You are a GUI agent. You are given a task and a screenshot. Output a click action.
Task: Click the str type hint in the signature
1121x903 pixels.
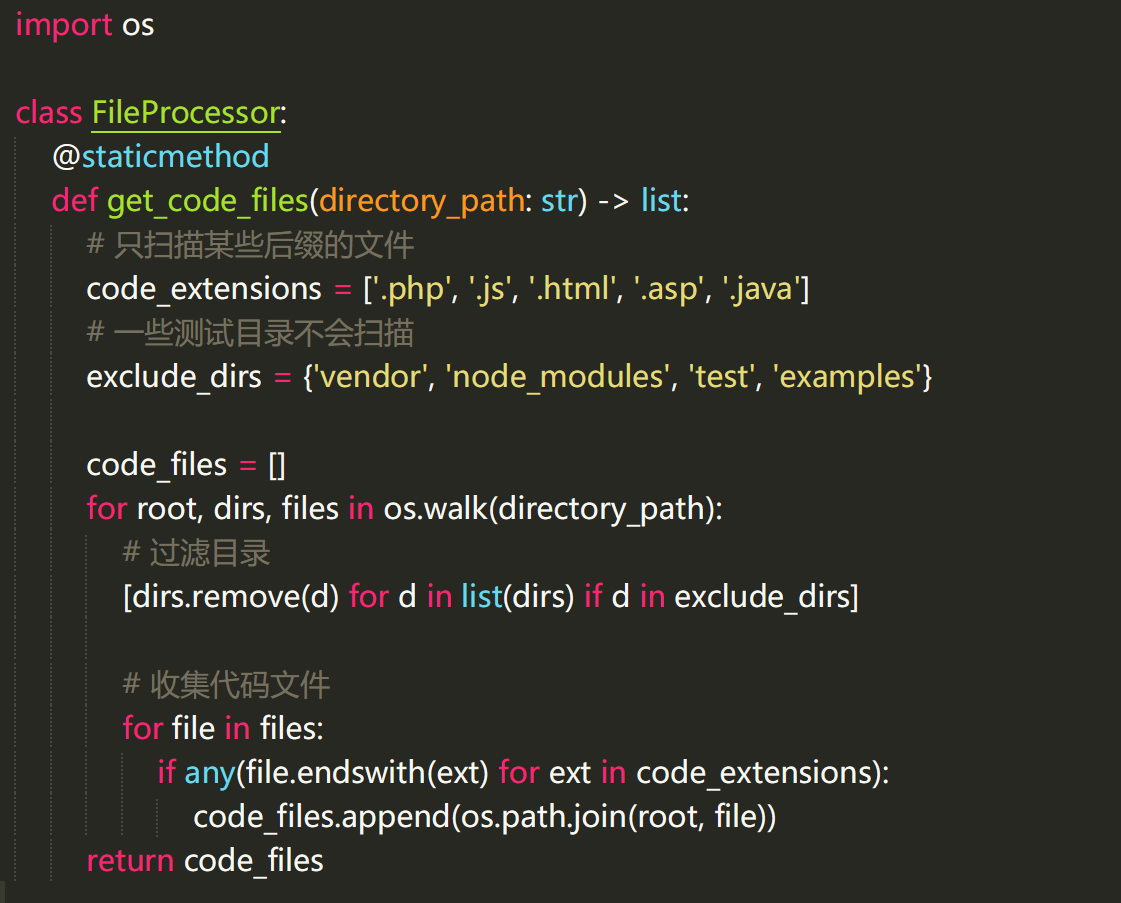tap(559, 200)
